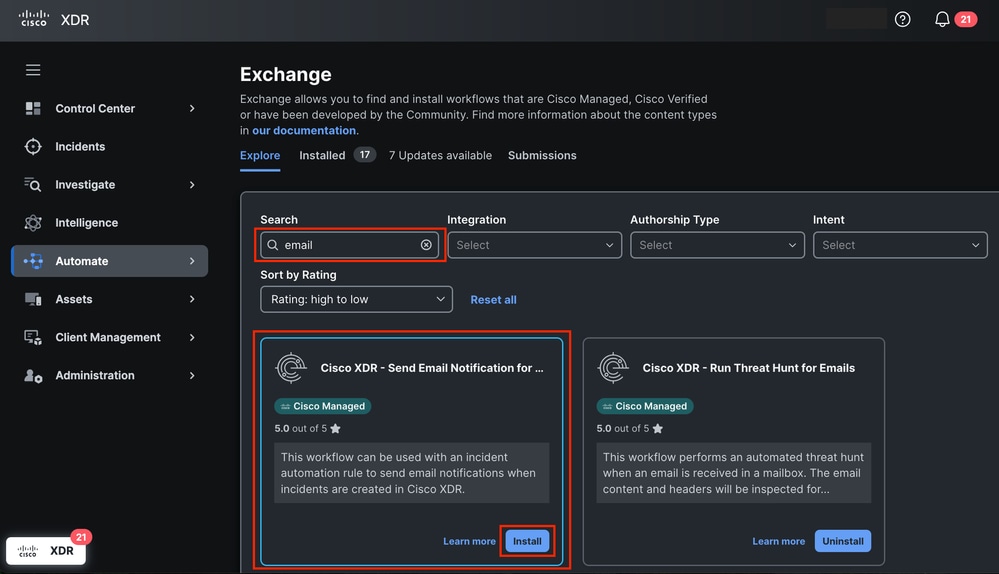Expand the Assets submenu chevron
Viewport: 999px width, 574px height.
192,299
